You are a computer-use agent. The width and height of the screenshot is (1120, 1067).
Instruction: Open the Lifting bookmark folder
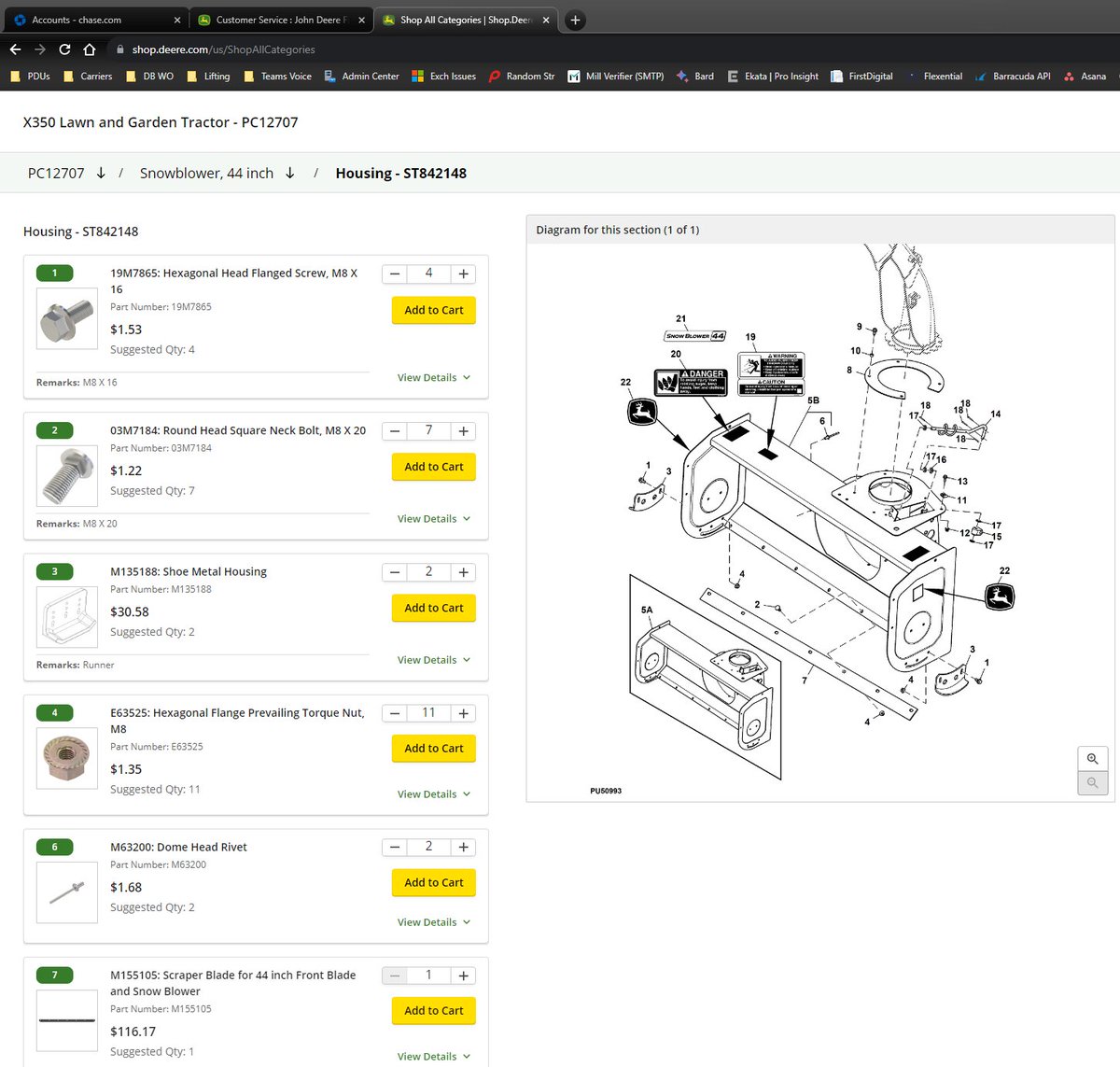tap(208, 77)
